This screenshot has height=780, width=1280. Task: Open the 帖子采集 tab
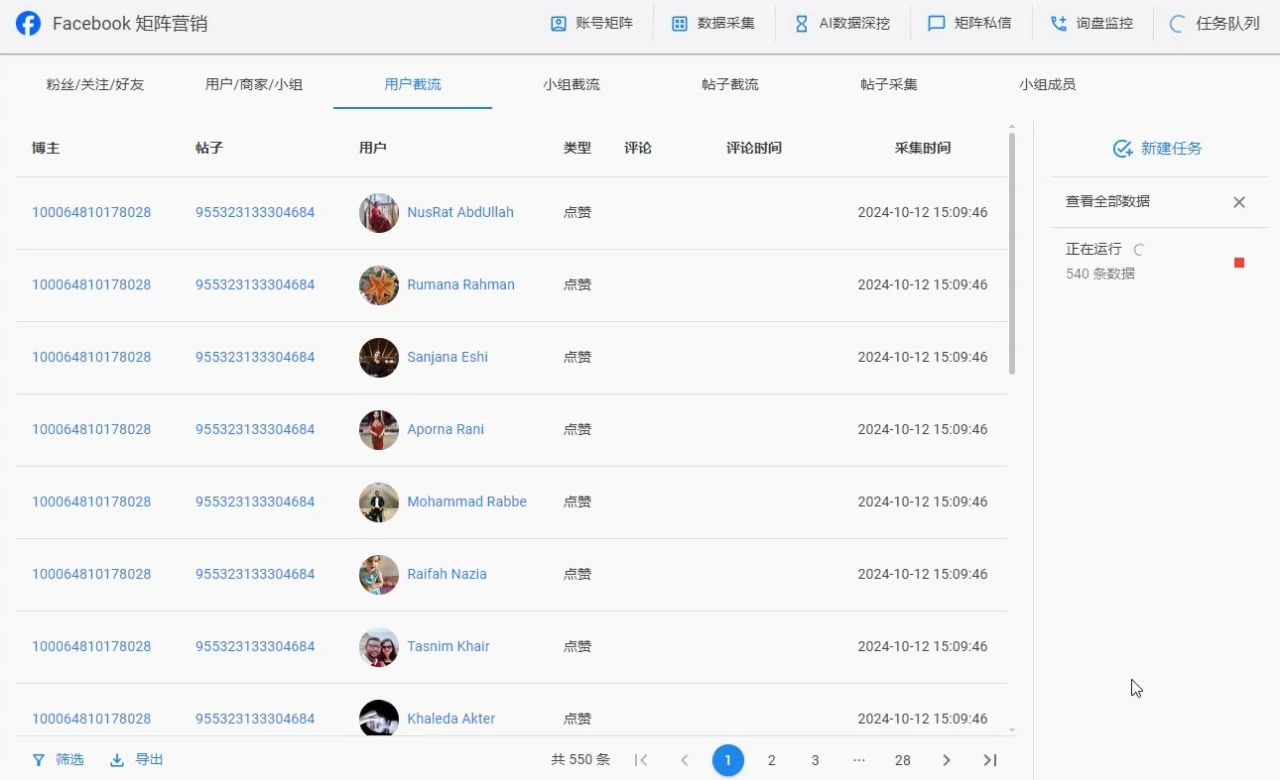[887, 84]
